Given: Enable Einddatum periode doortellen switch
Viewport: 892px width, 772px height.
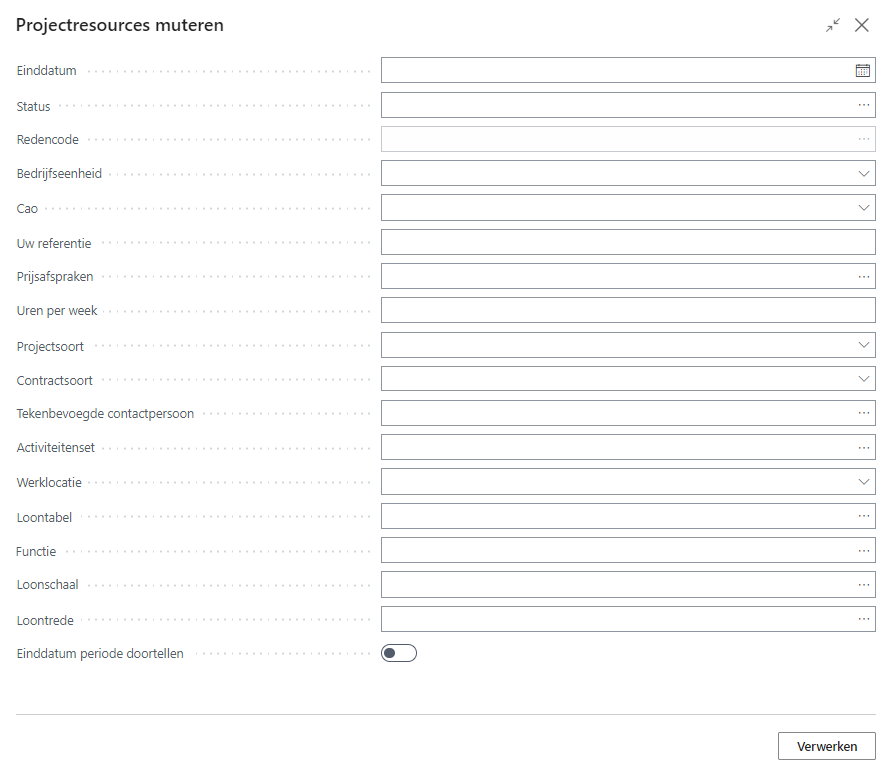Looking at the screenshot, I should click(x=398, y=653).
